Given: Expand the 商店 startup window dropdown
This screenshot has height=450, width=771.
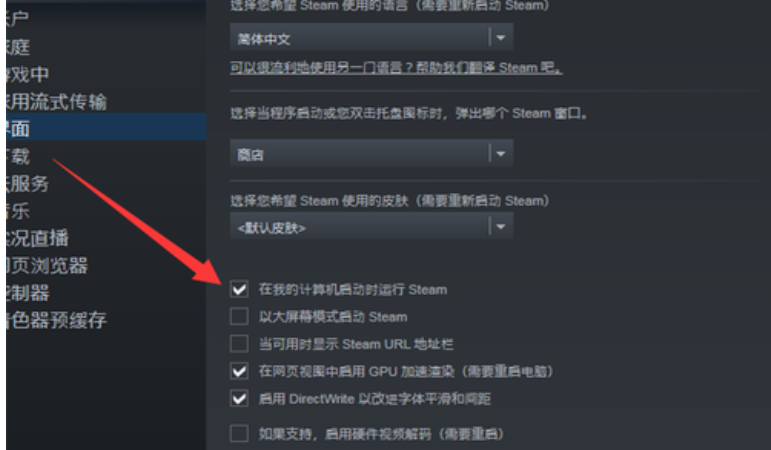Looking at the screenshot, I should point(372,153).
